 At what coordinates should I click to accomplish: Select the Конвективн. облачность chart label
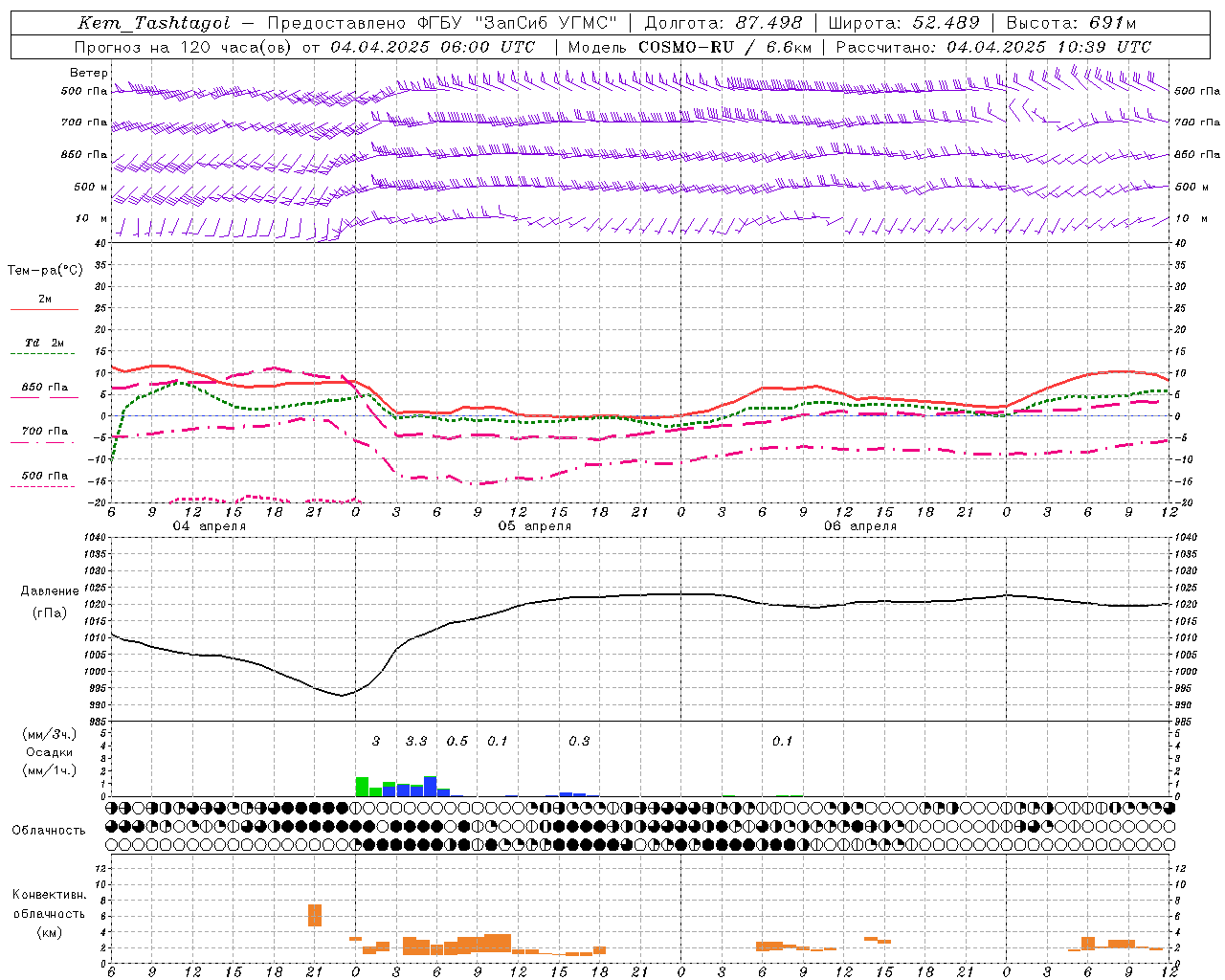pos(49,904)
